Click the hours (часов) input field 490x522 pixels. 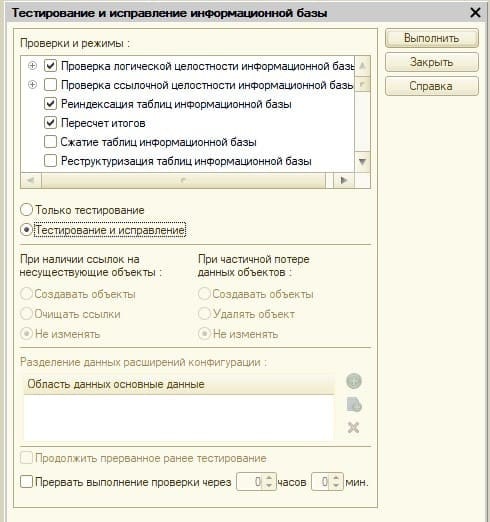(251, 482)
